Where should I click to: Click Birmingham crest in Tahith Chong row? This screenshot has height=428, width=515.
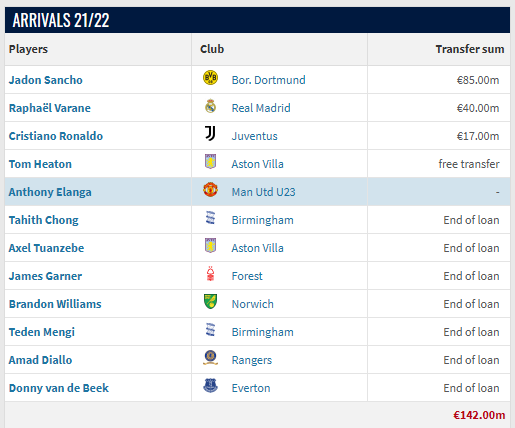[x=210, y=218]
